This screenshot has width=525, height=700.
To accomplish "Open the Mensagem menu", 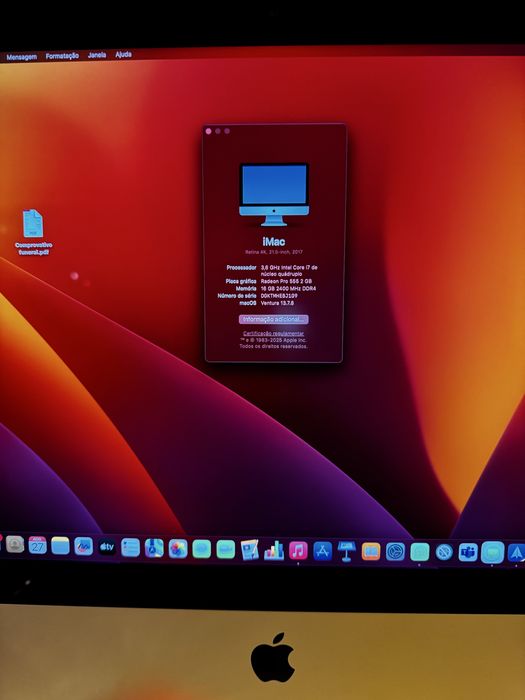I will 21,57.
